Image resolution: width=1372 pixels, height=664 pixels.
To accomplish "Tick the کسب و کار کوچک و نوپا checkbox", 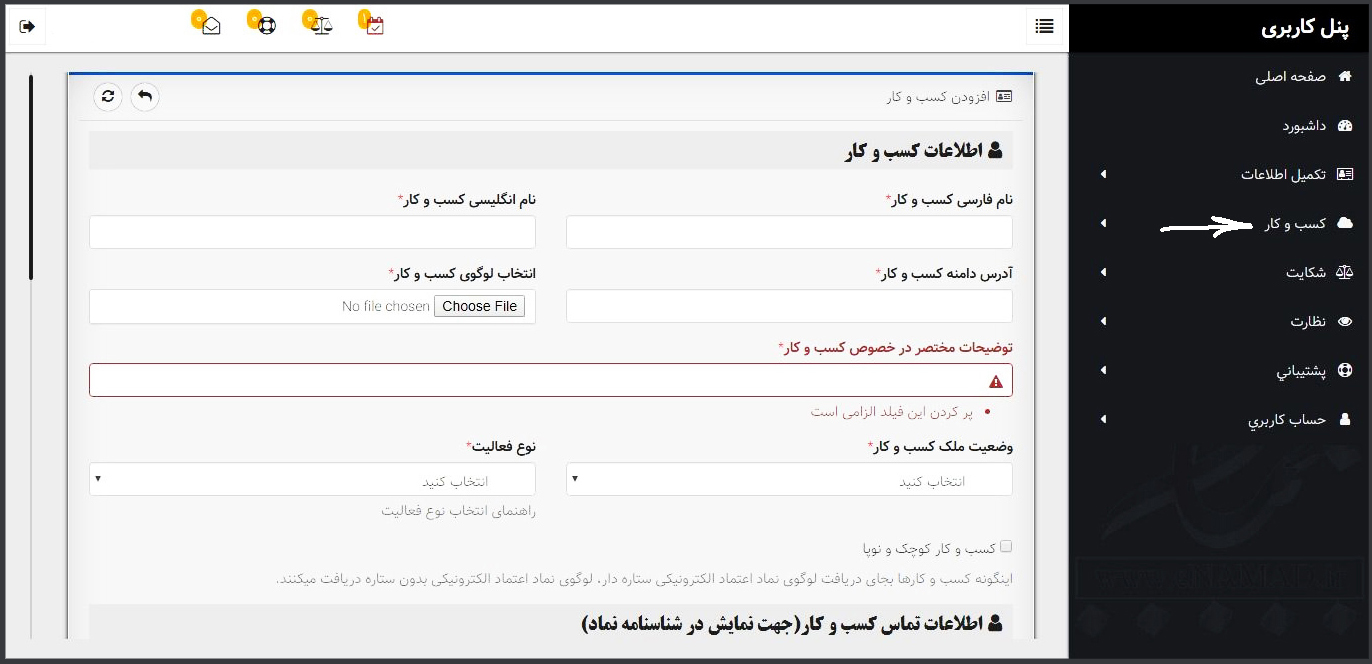I will coord(1006,546).
